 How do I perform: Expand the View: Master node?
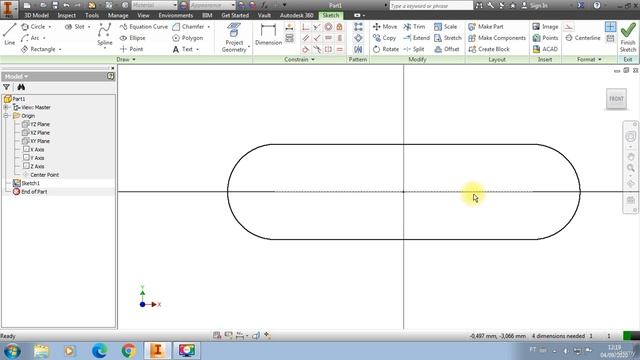(6, 107)
